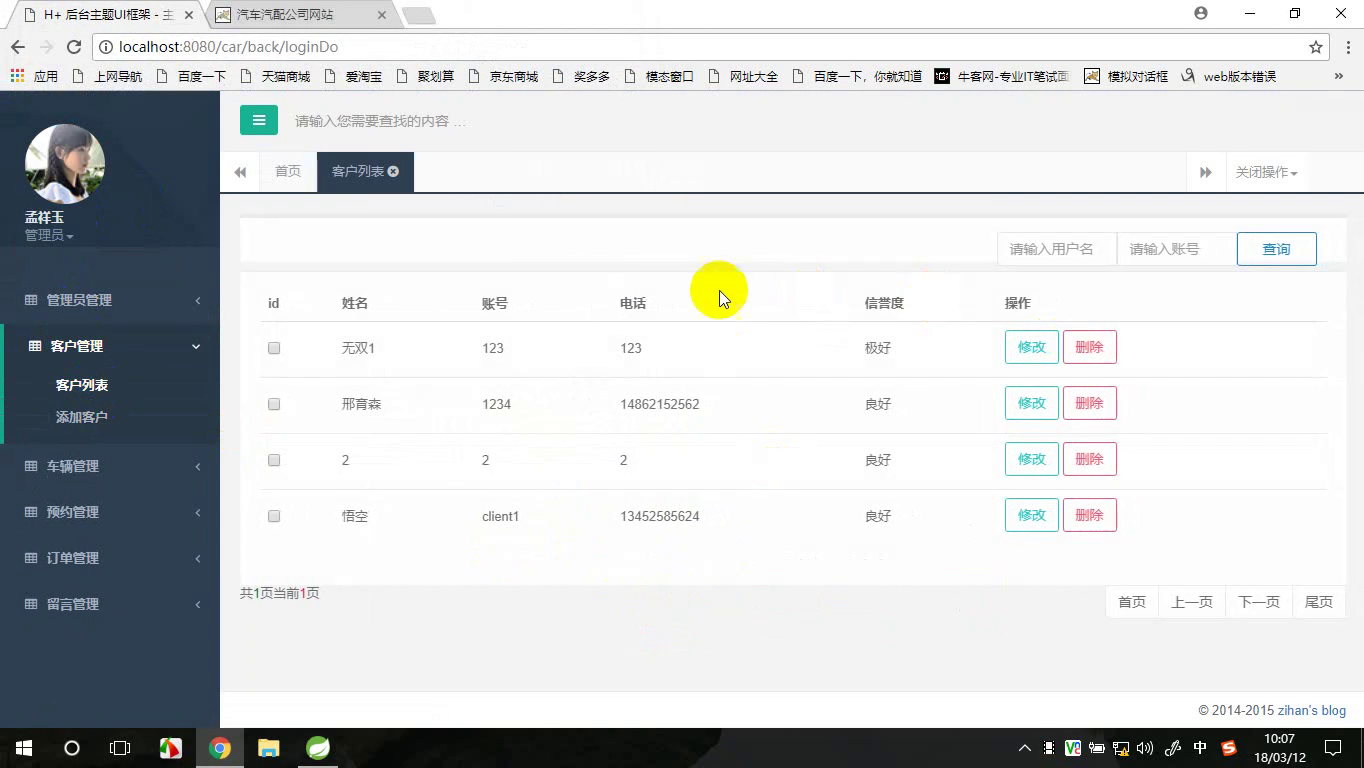Open 添加客户 in the sidebar submenu

pos(82,417)
